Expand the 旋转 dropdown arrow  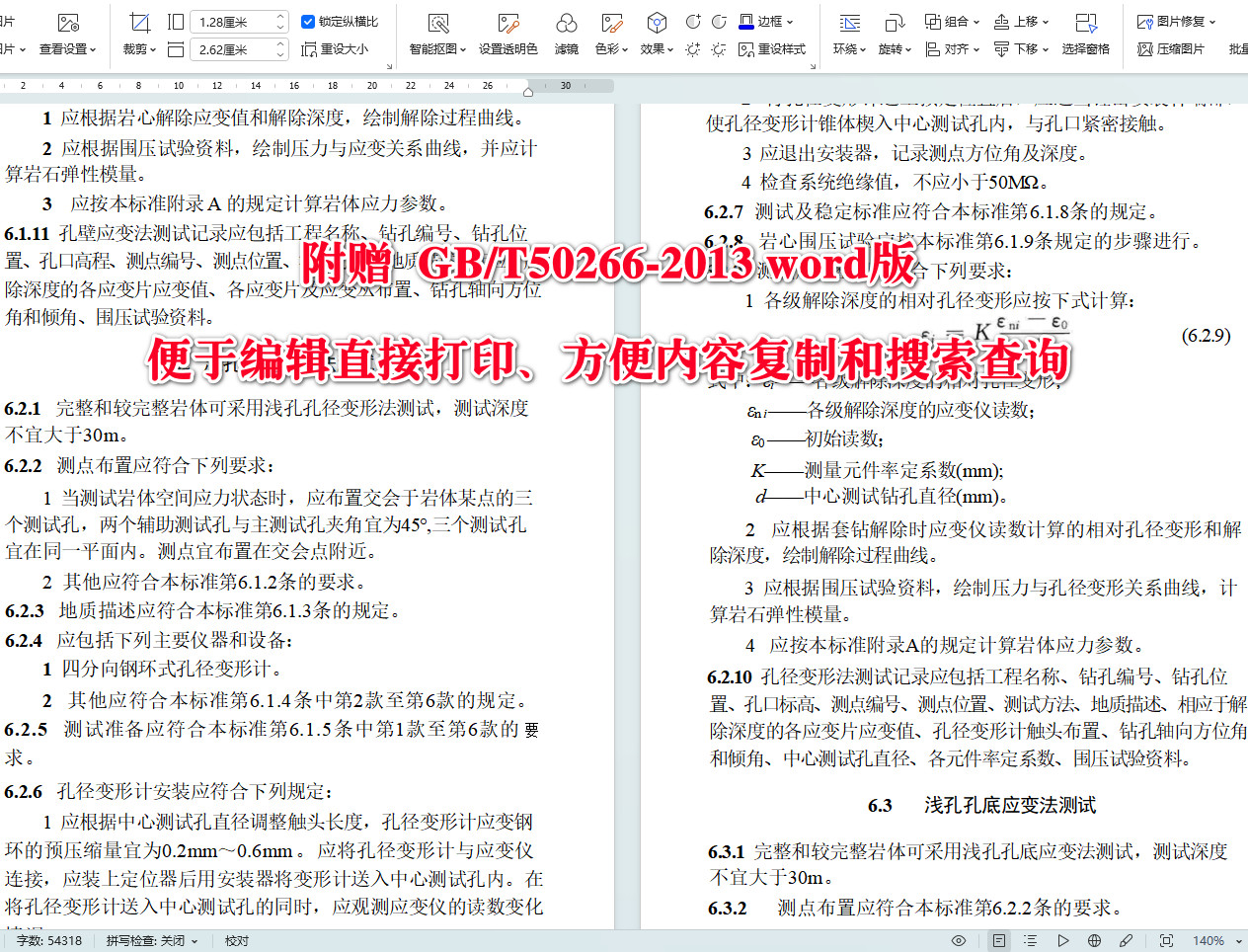coord(908,49)
